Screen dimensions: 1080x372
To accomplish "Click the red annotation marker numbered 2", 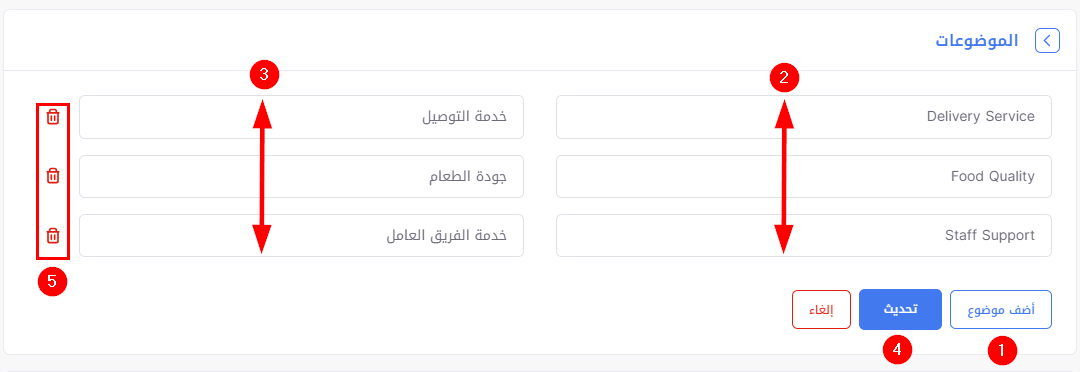I will (x=784, y=78).
